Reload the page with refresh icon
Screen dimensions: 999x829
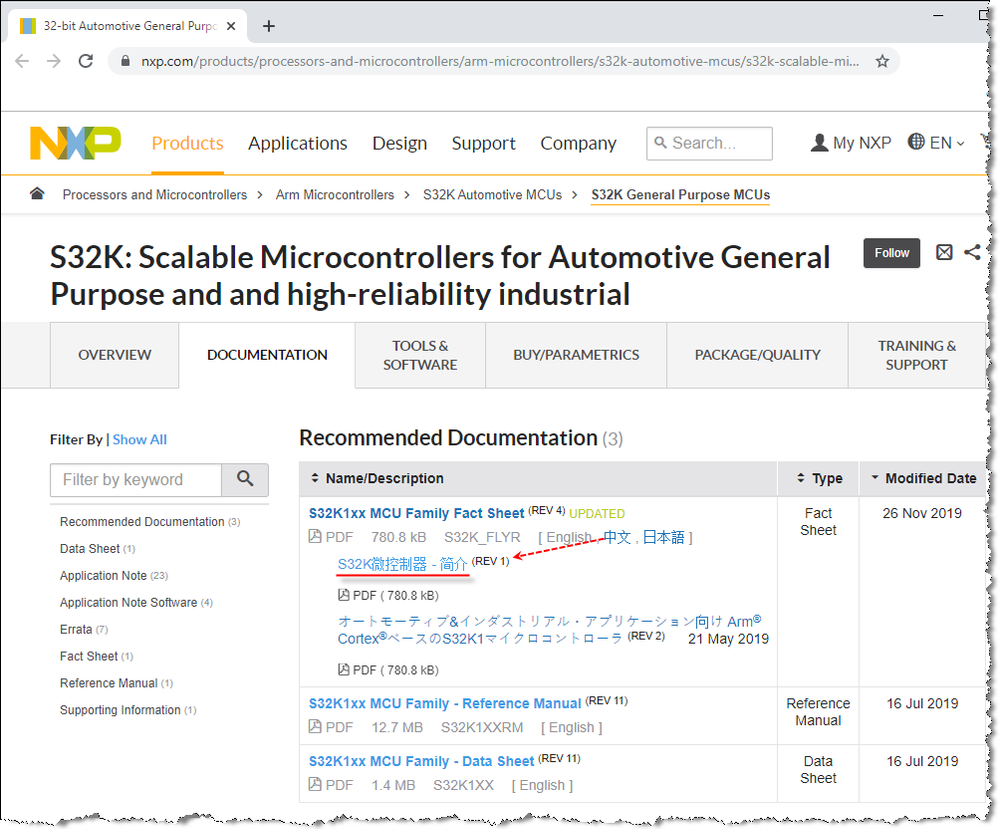(x=86, y=61)
